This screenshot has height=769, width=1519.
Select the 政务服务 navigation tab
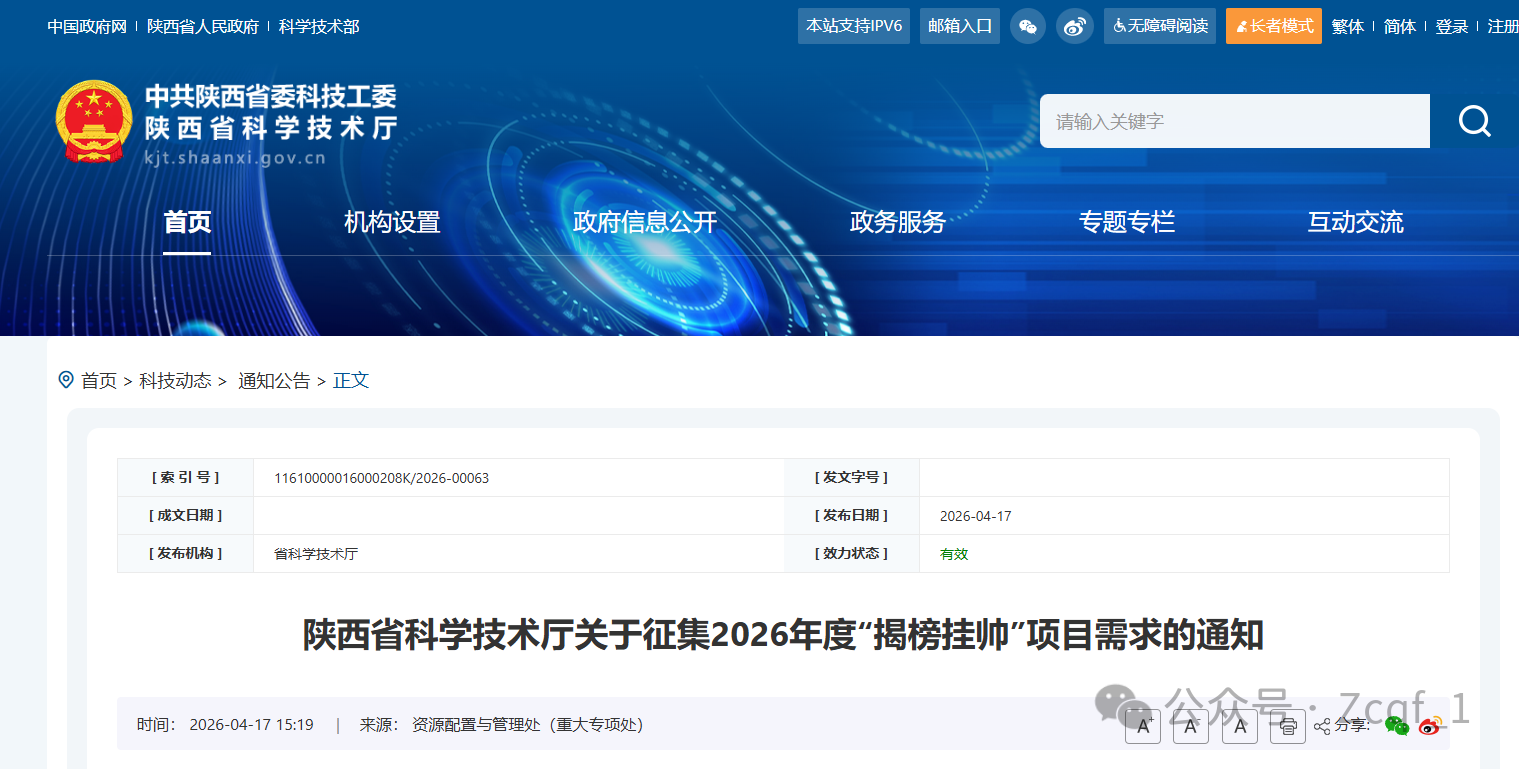coord(897,222)
